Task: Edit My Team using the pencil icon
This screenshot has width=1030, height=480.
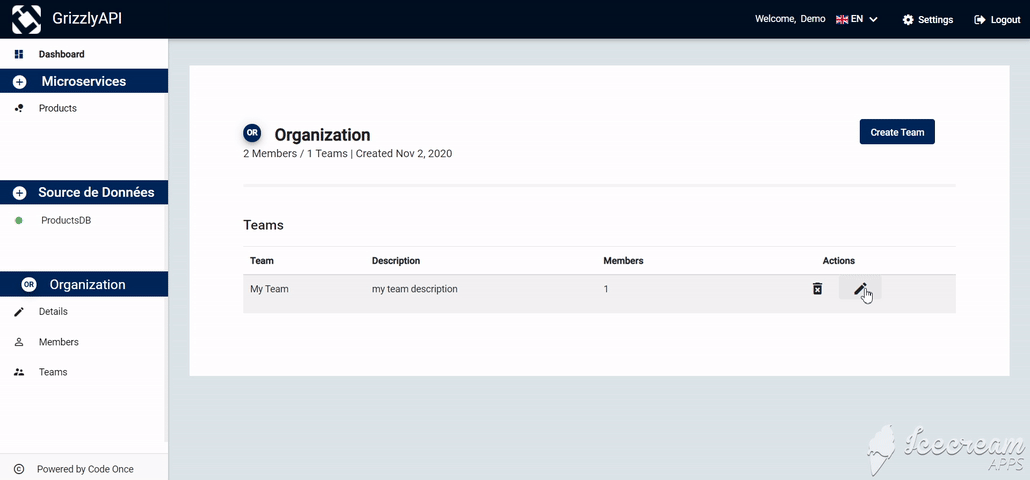Action: point(860,288)
